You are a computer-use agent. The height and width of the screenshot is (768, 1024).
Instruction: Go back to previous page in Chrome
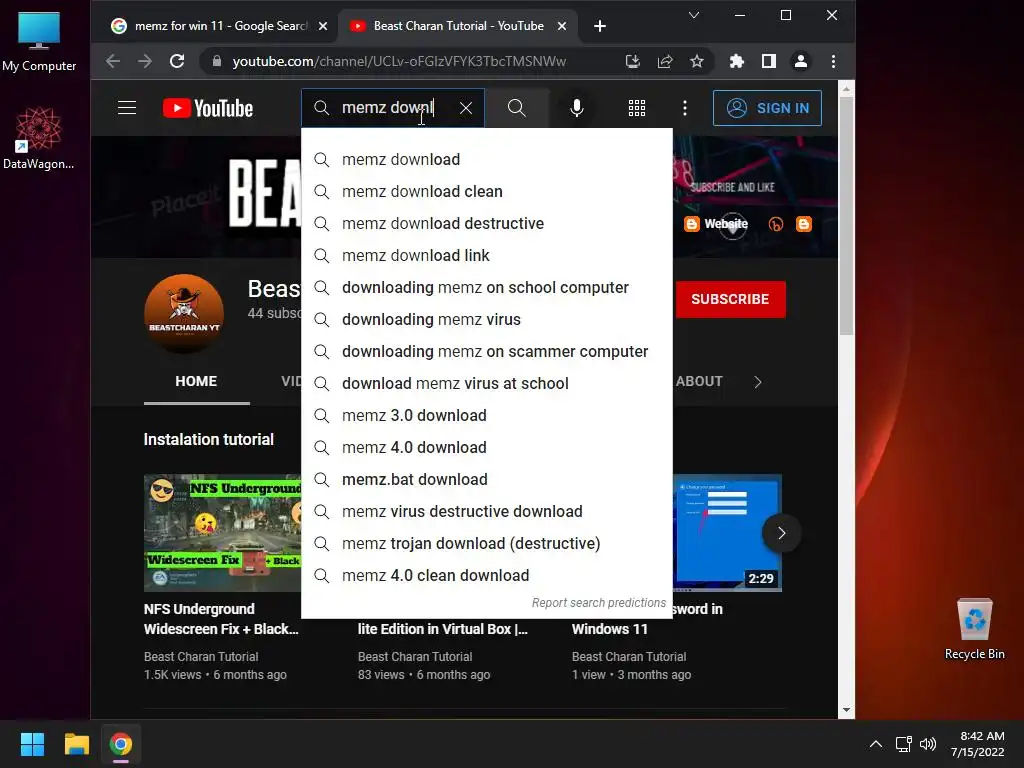(113, 61)
